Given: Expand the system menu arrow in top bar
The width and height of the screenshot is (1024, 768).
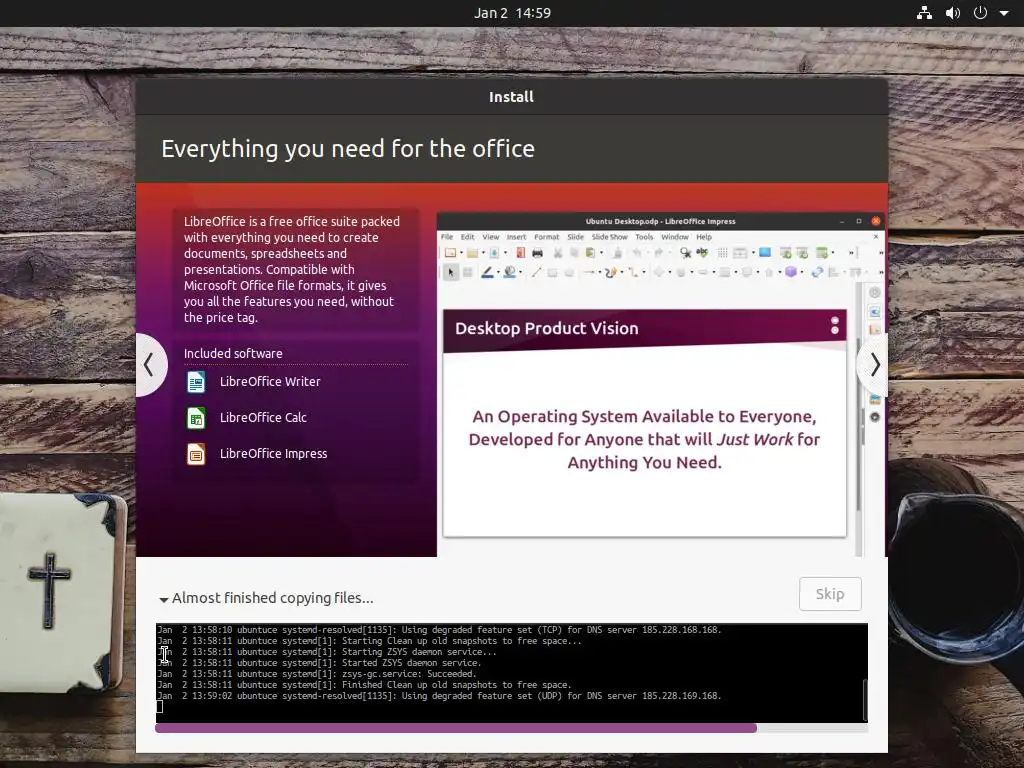Looking at the screenshot, I should tap(1004, 13).
